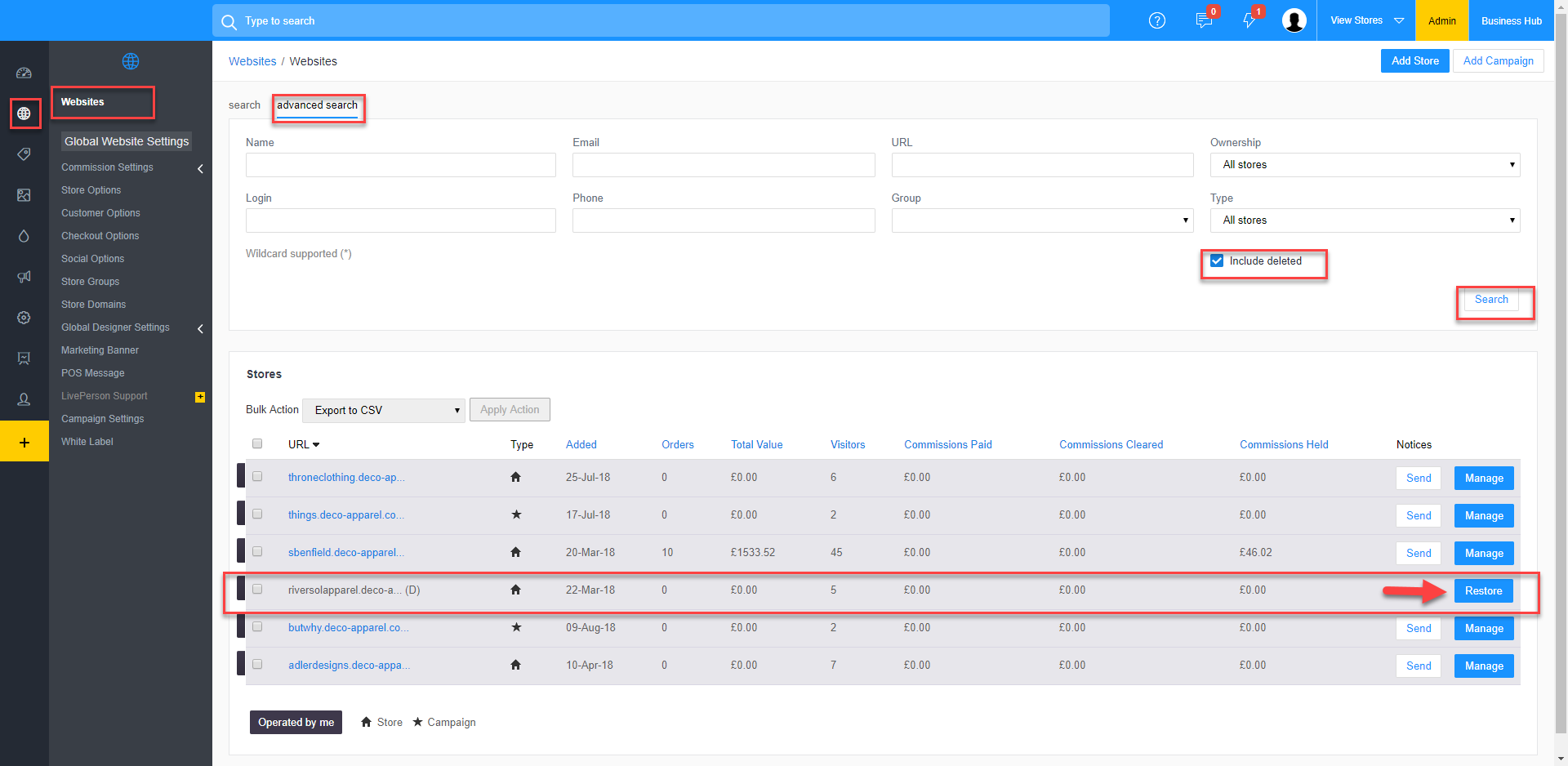This screenshot has width=1568, height=766.
Task: Click the globe icon above Websites menu
Action: 131,61
